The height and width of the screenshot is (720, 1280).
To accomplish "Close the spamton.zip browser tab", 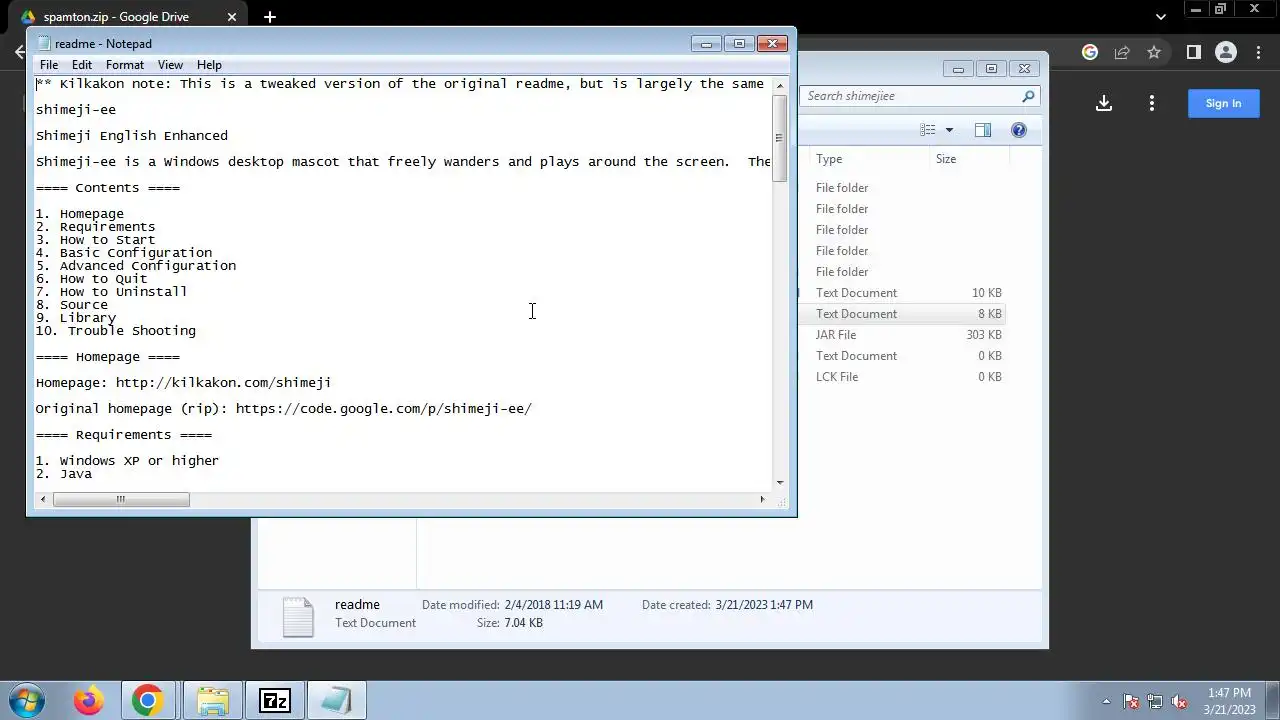I will coord(232,17).
